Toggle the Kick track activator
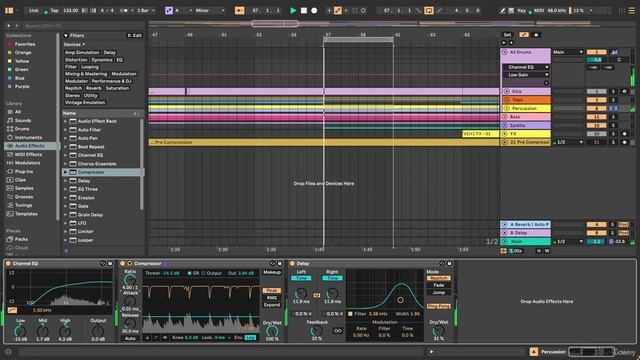 tap(596, 91)
